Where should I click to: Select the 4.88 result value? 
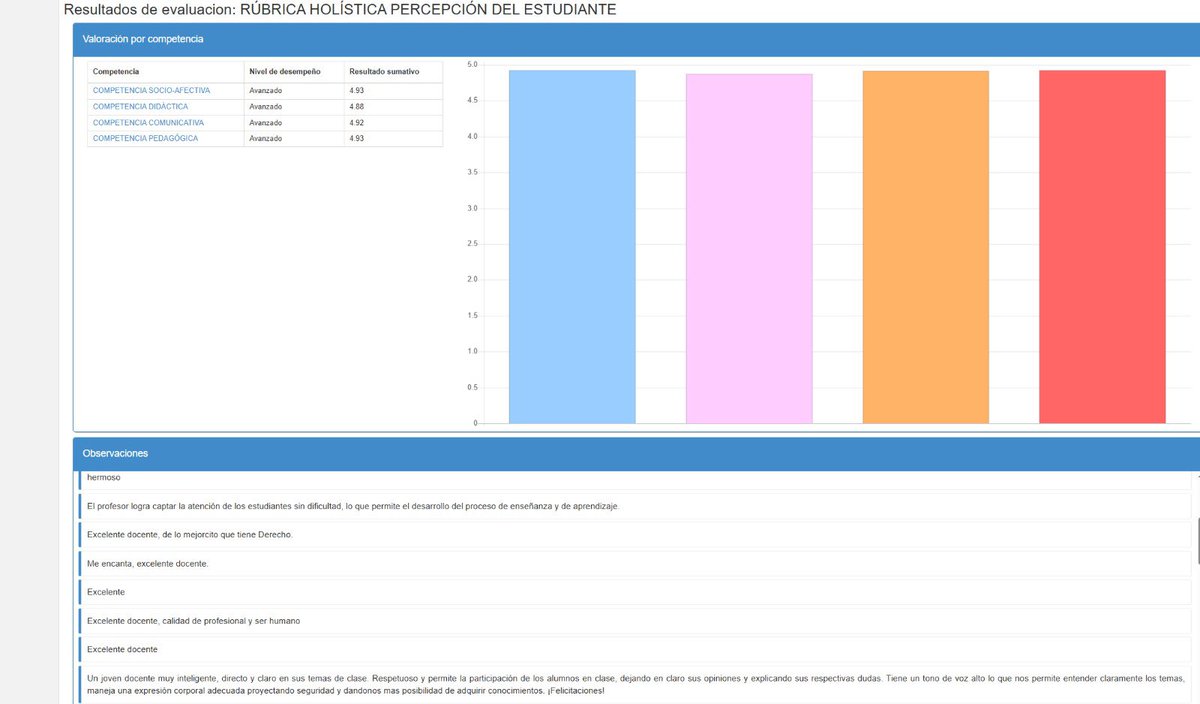point(356,106)
